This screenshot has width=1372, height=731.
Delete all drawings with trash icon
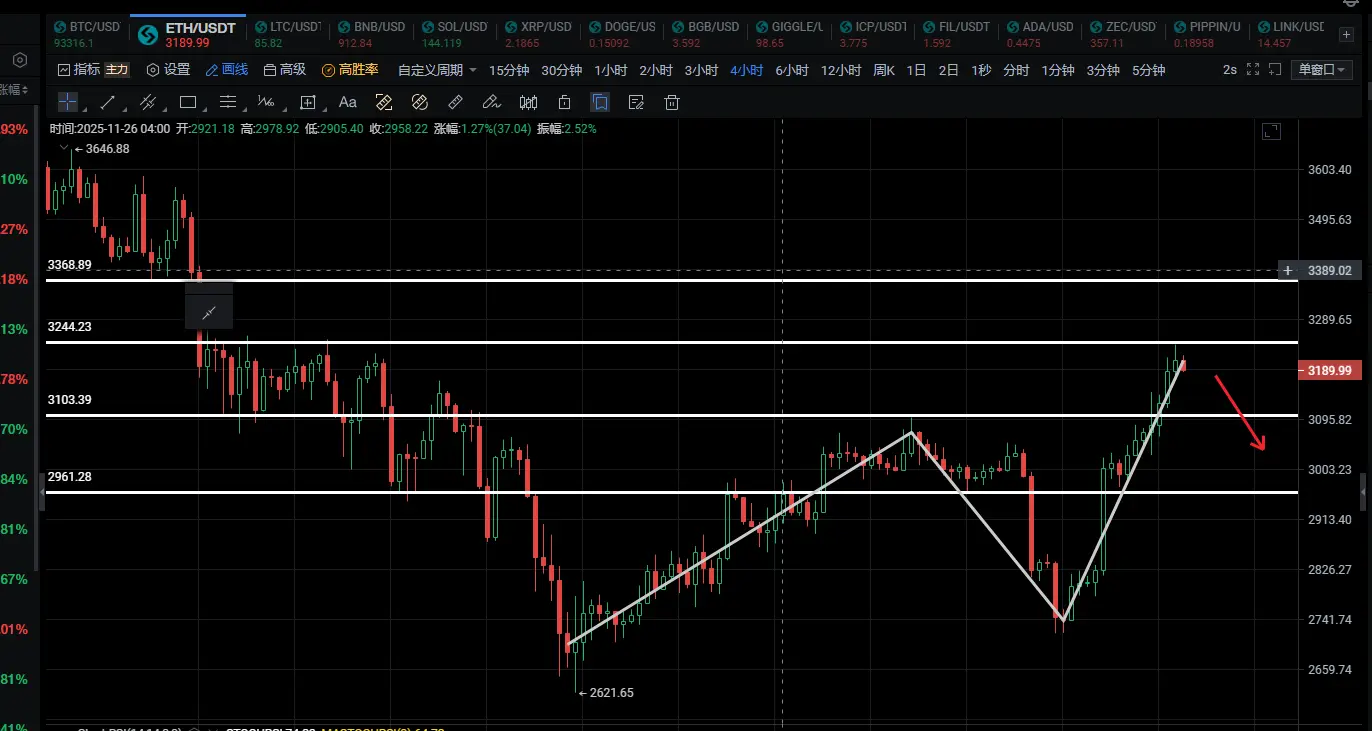[x=672, y=102]
